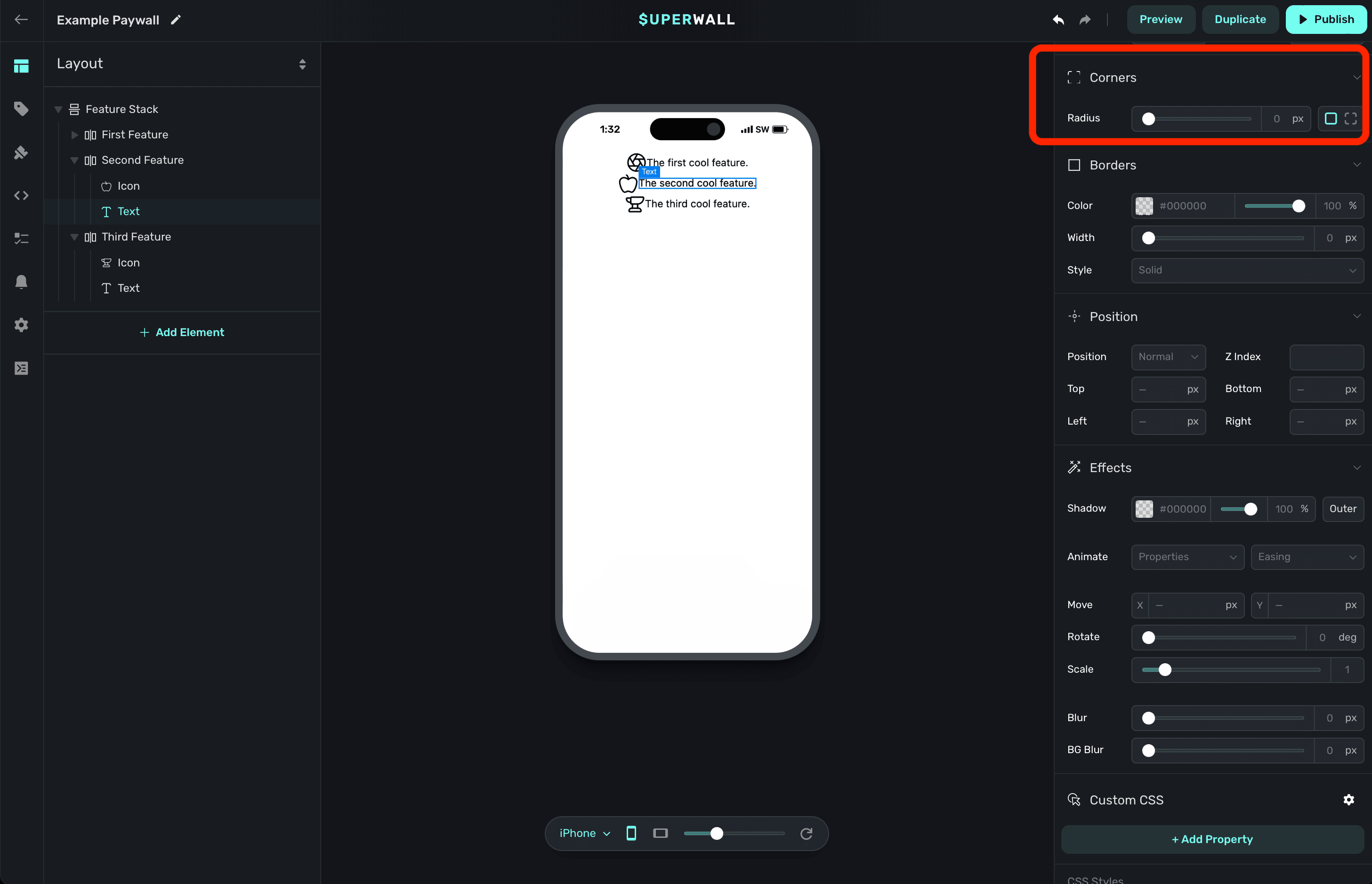Open the notifications bell sidebar icon
1372x884 pixels.
[x=21, y=281]
